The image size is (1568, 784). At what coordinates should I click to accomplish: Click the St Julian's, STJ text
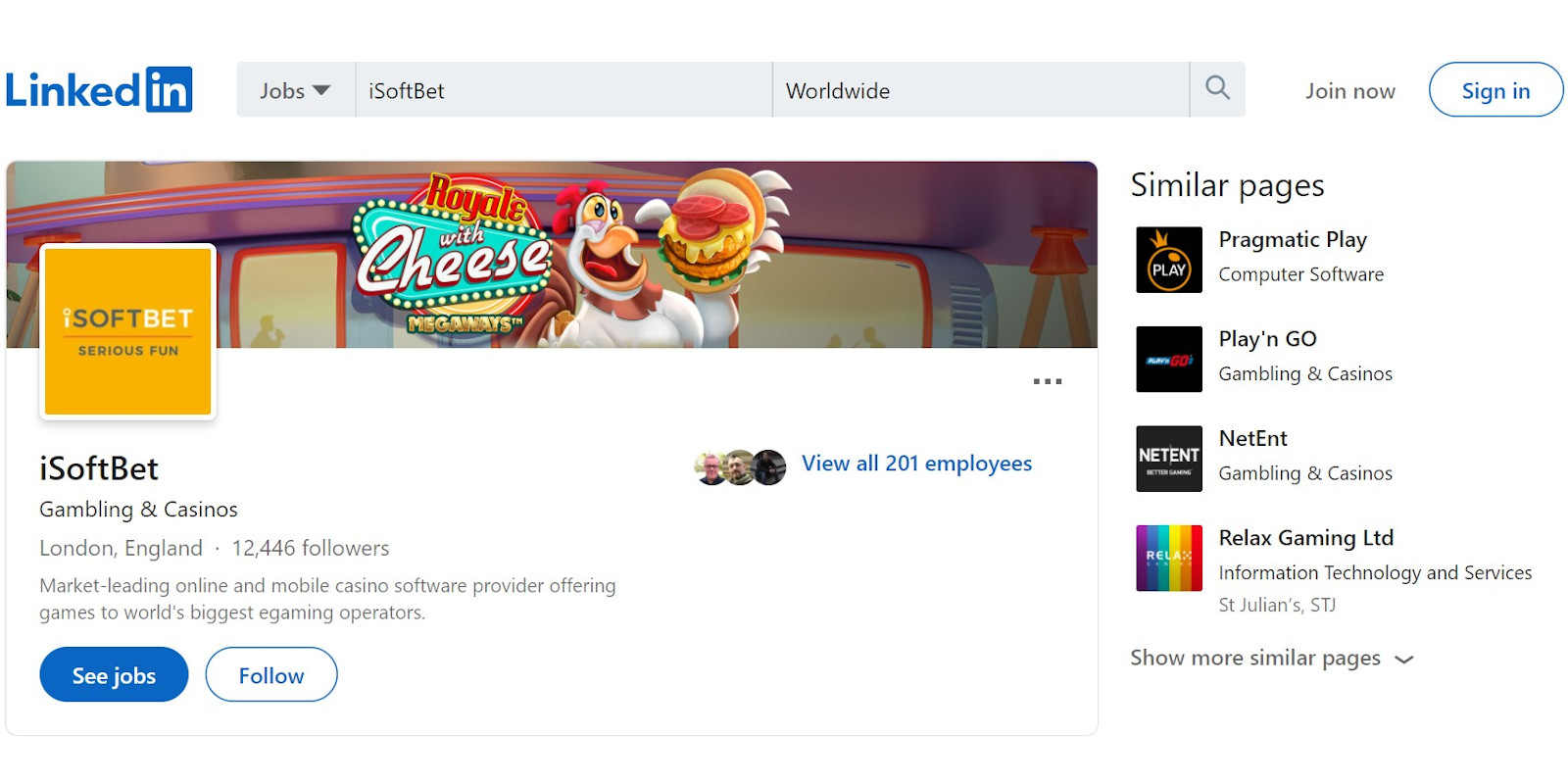(1277, 605)
